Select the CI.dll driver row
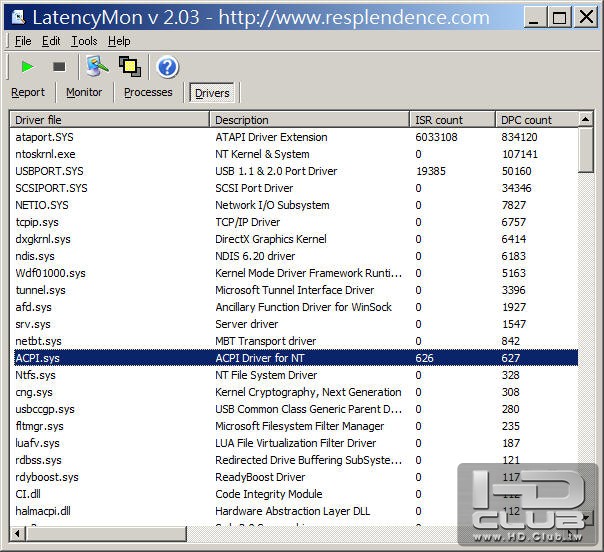The image size is (604, 552). (x=296, y=494)
